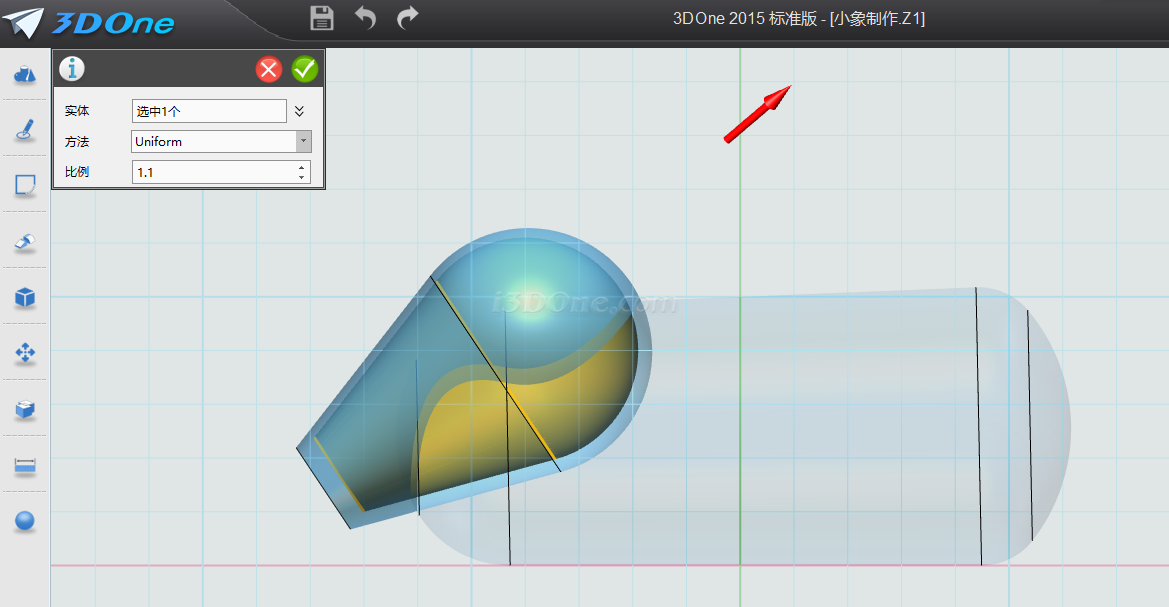1169x607 pixels.
Task: Confirm scaling with the green checkmark
Action: (x=305, y=69)
